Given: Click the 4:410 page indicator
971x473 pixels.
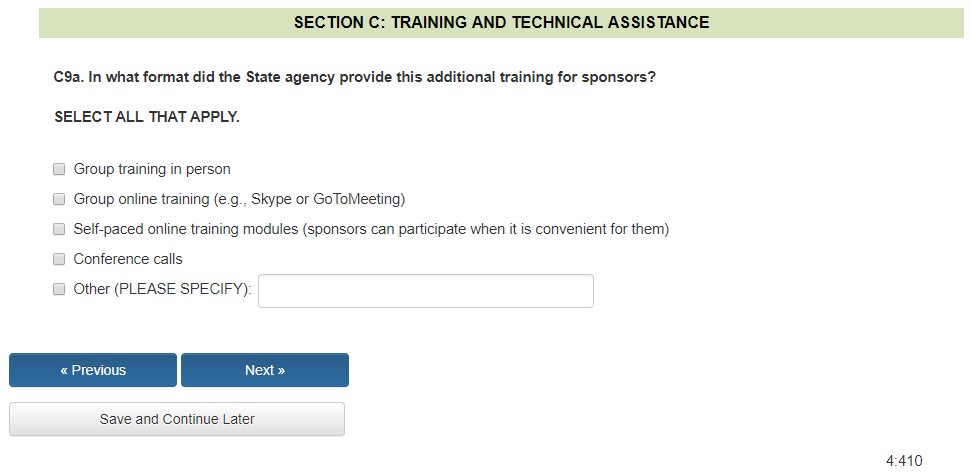Looking at the screenshot, I should coord(904,461).
